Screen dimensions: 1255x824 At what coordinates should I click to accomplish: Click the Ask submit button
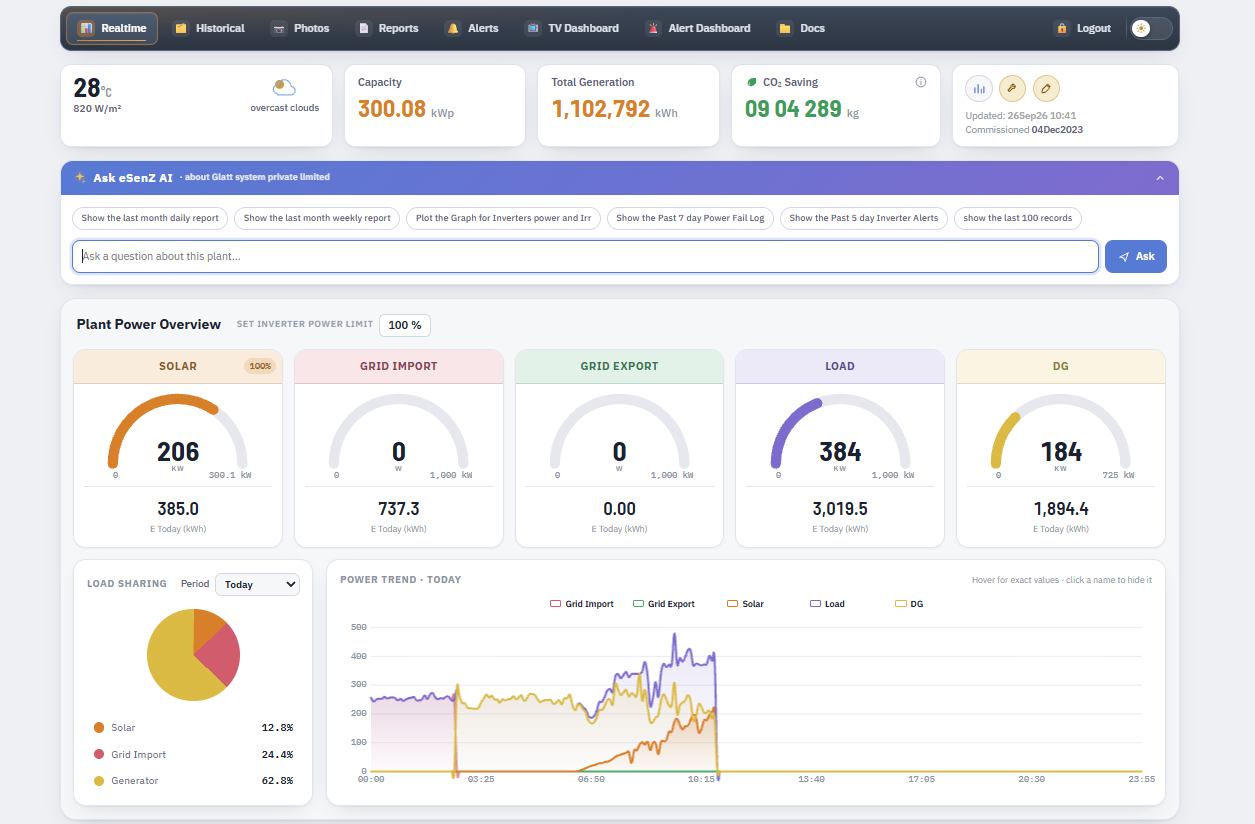pos(1136,256)
